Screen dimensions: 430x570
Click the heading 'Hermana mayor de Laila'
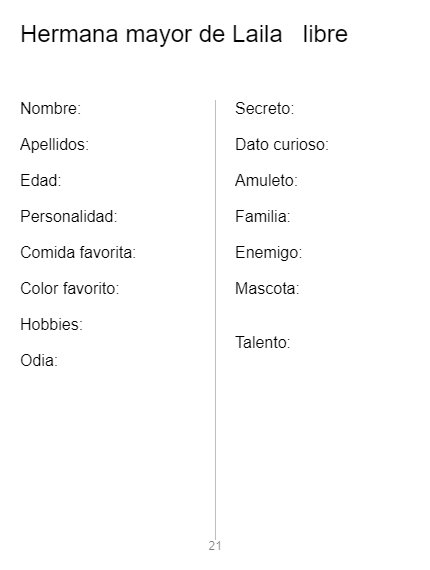pyautogui.click(x=151, y=35)
